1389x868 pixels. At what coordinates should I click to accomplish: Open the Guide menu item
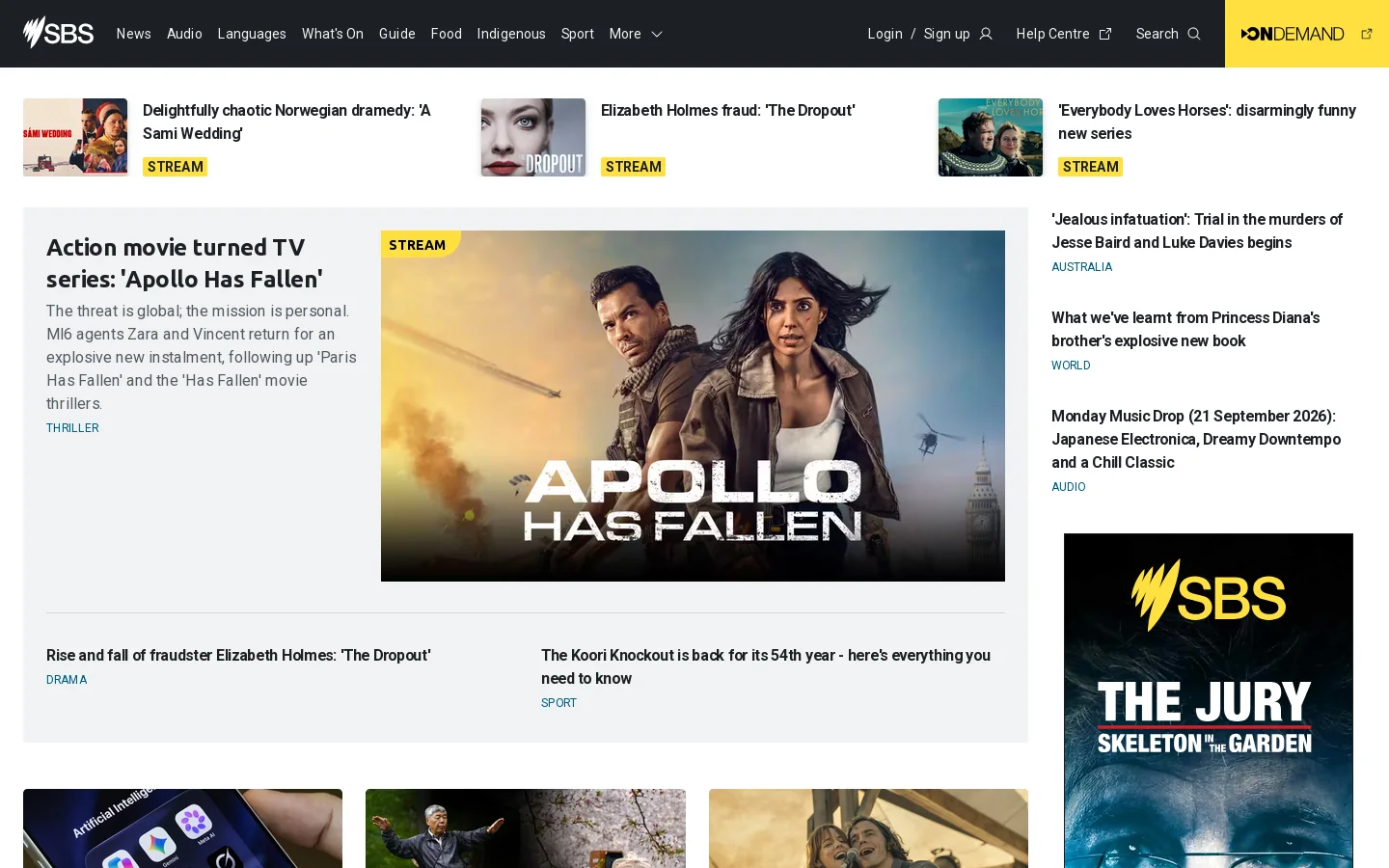[x=397, y=34]
